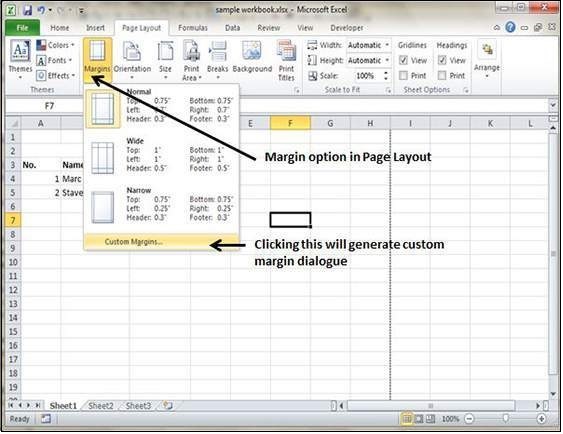Toggle the Headings View checkbox
The height and width of the screenshot is (434, 563).
(x=442, y=60)
